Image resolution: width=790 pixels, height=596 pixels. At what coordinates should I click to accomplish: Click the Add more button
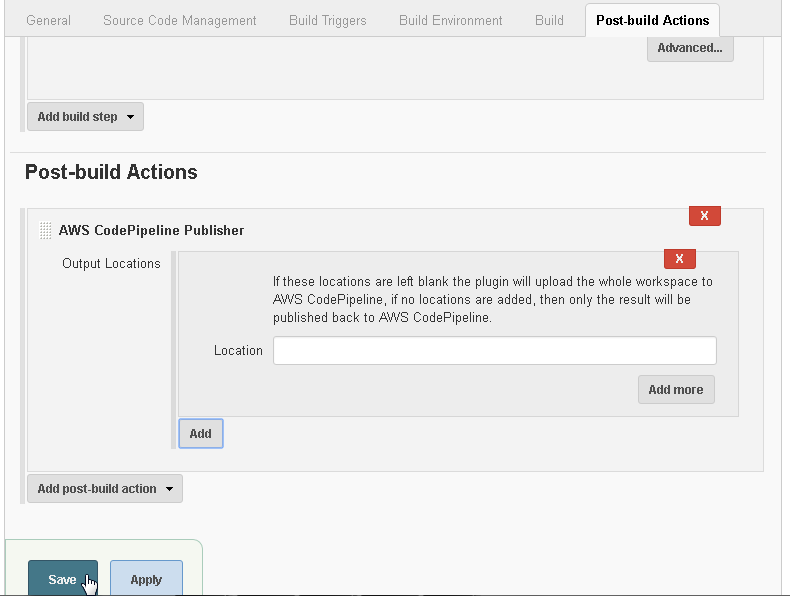676,389
